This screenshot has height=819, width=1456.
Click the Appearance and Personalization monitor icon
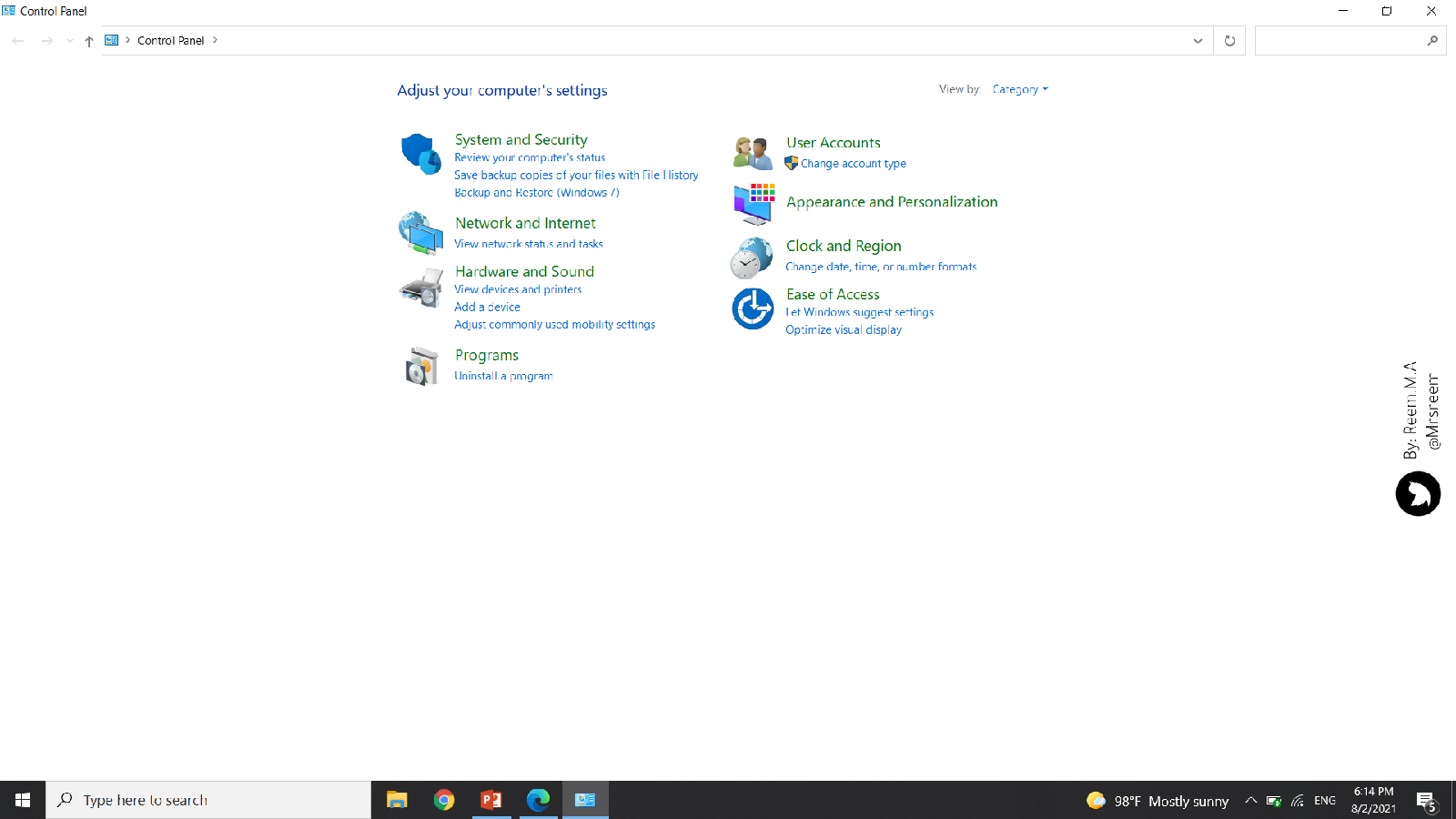tap(753, 204)
